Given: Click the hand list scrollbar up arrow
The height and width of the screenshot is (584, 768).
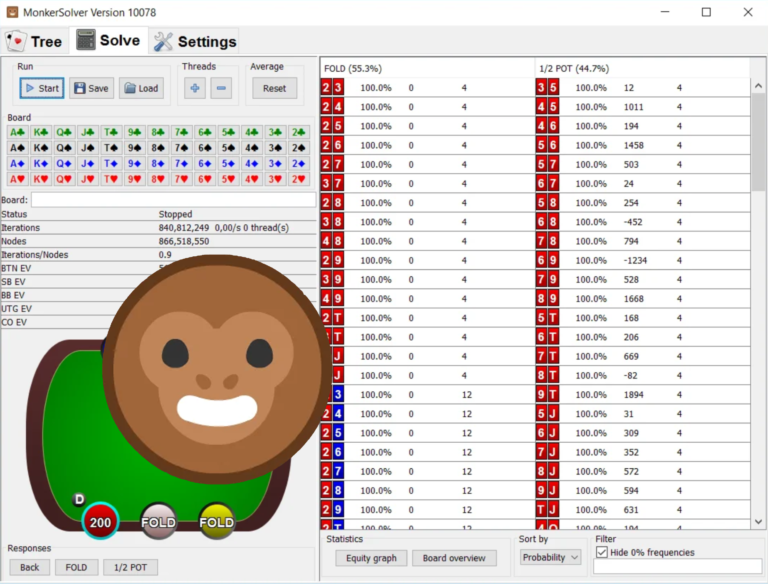Looking at the screenshot, I should point(758,86).
